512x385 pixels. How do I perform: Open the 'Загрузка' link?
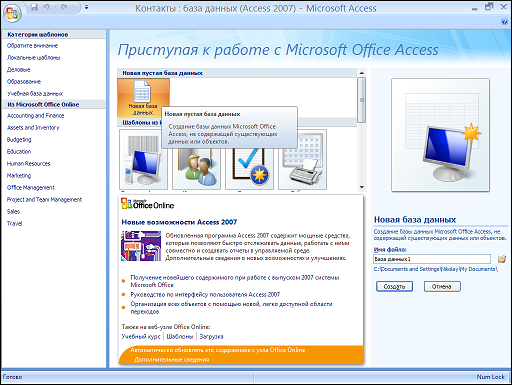(x=211, y=337)
